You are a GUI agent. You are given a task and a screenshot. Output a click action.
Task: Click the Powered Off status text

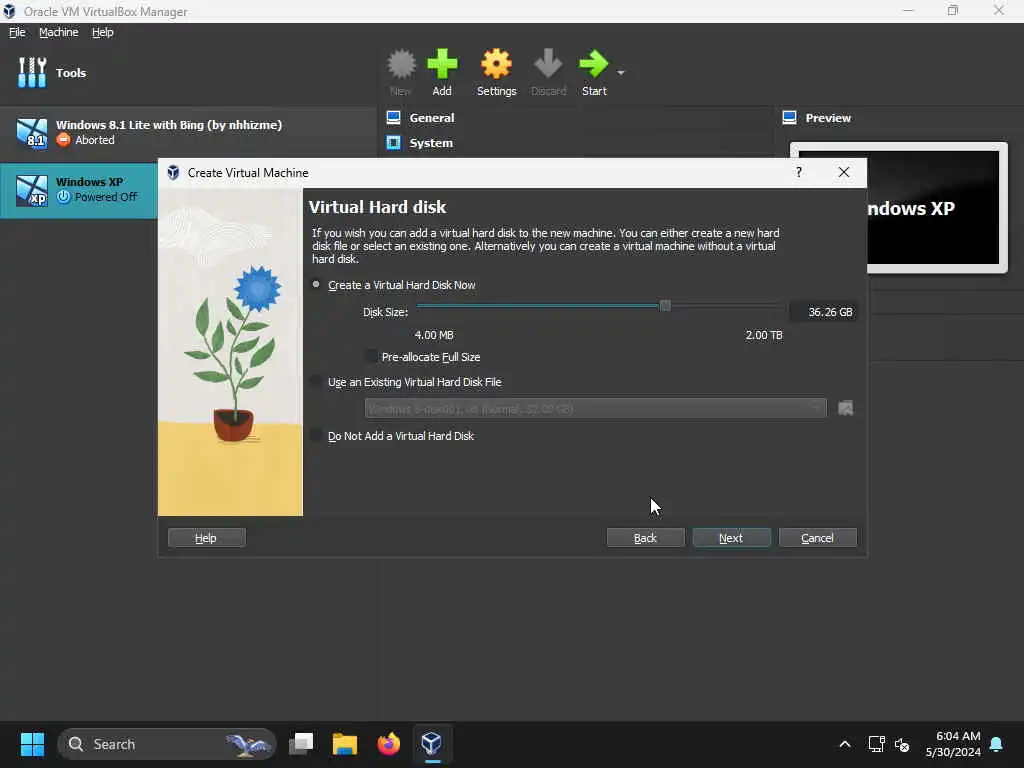click(106, 197)
